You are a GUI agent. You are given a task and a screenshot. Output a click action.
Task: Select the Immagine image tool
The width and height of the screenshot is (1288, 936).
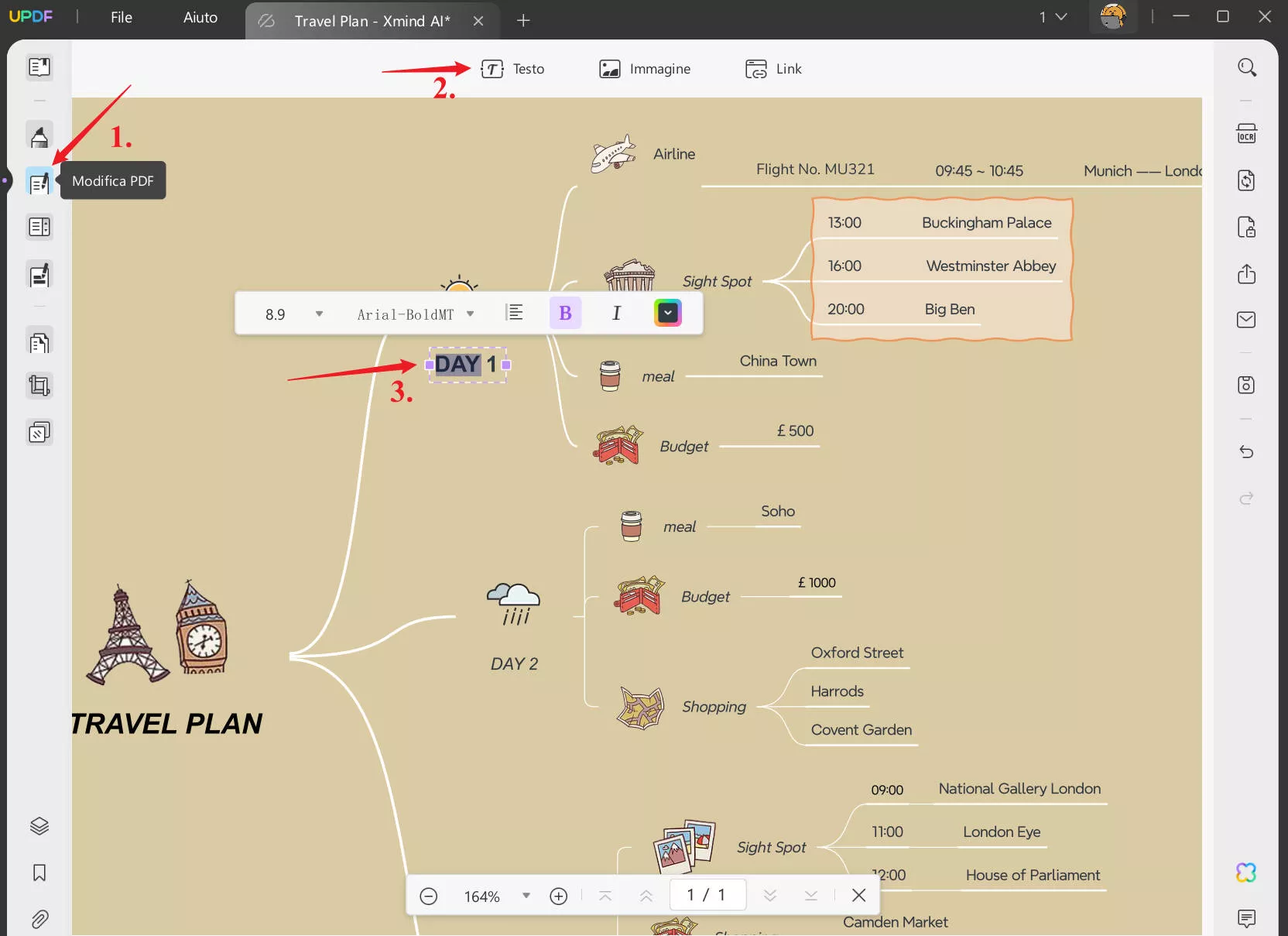tap(645, 69)
